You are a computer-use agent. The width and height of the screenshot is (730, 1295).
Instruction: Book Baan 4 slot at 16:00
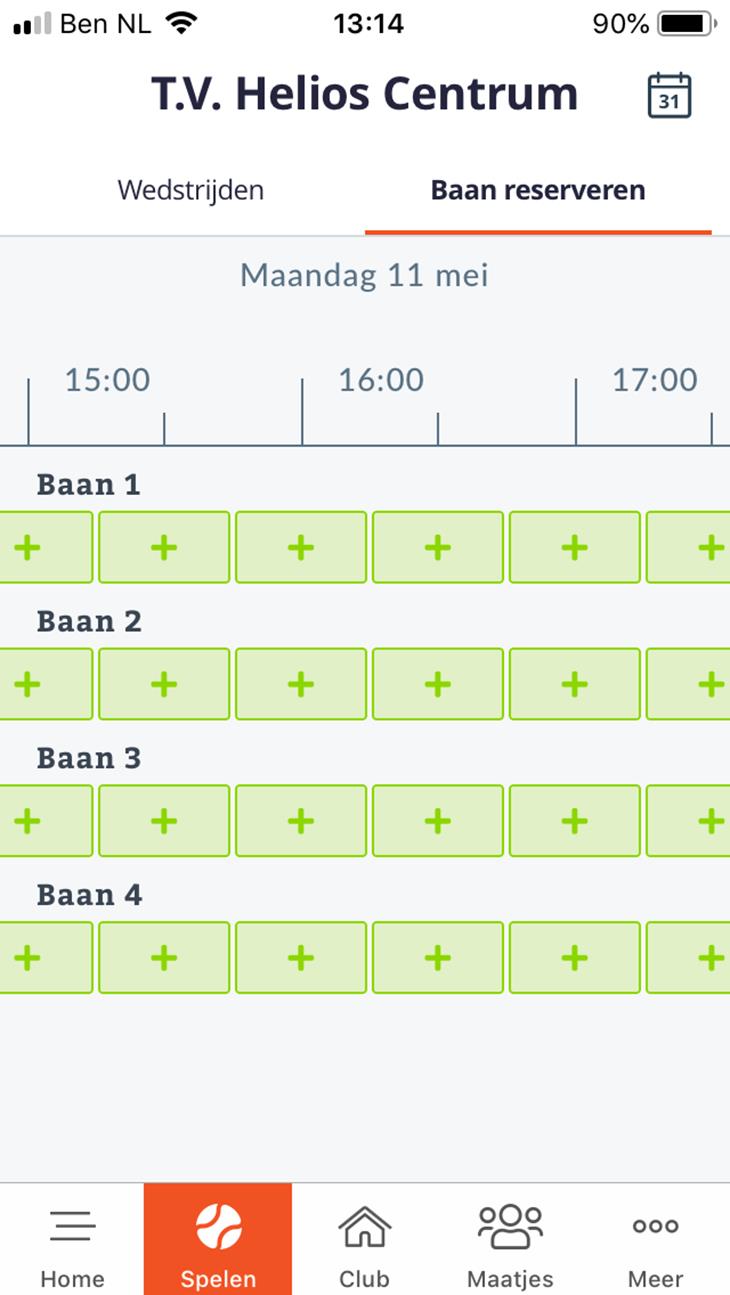301,958
